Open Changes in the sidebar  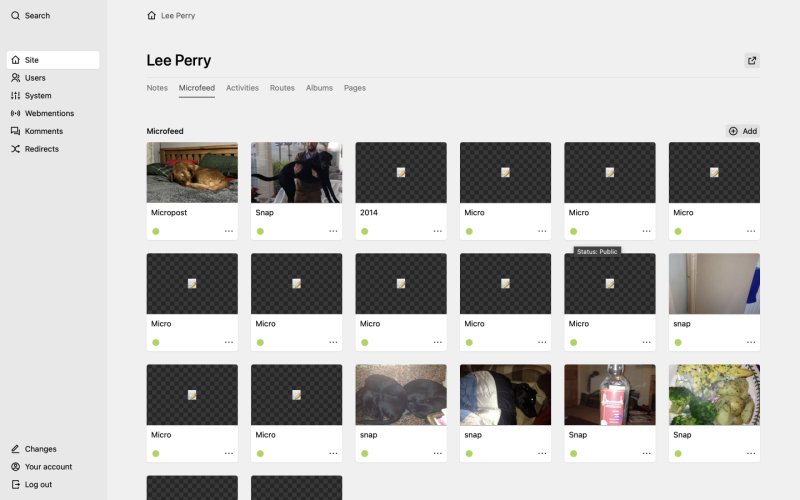34,449
